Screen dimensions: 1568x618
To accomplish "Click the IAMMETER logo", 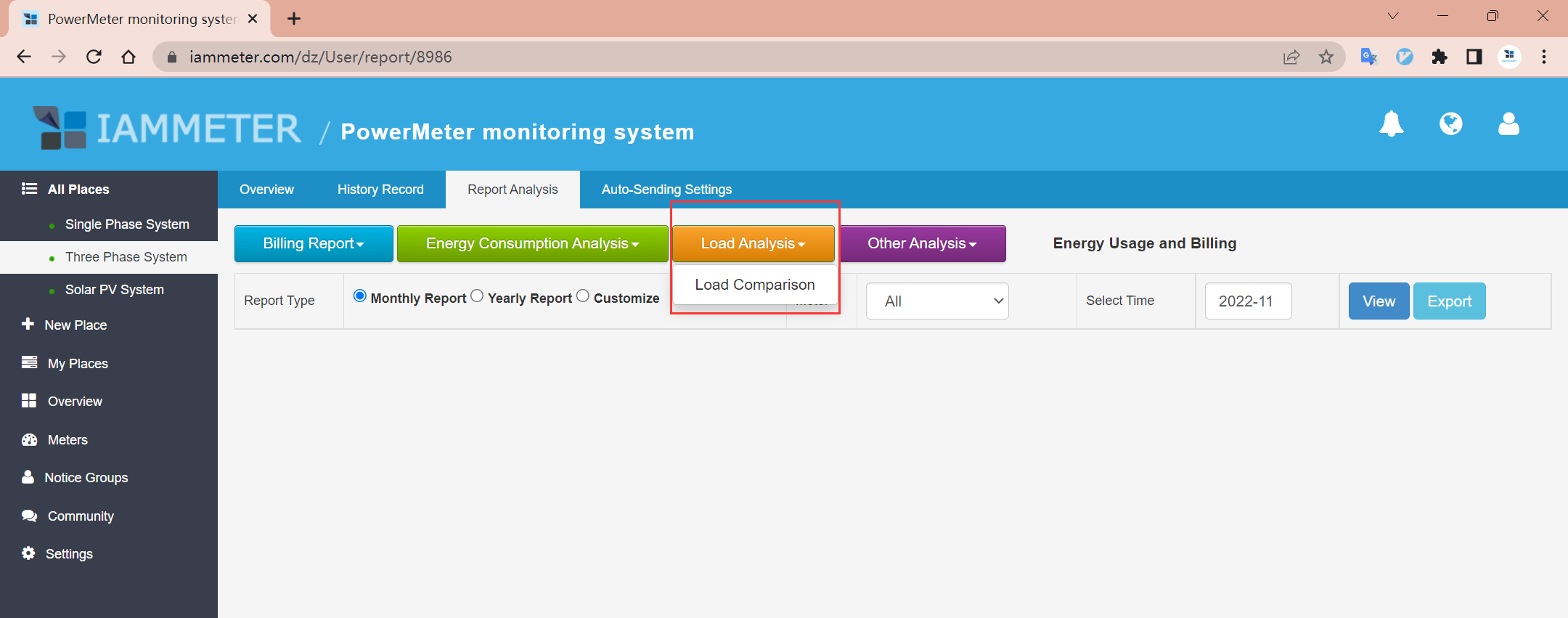I will (x=167, y=129).
